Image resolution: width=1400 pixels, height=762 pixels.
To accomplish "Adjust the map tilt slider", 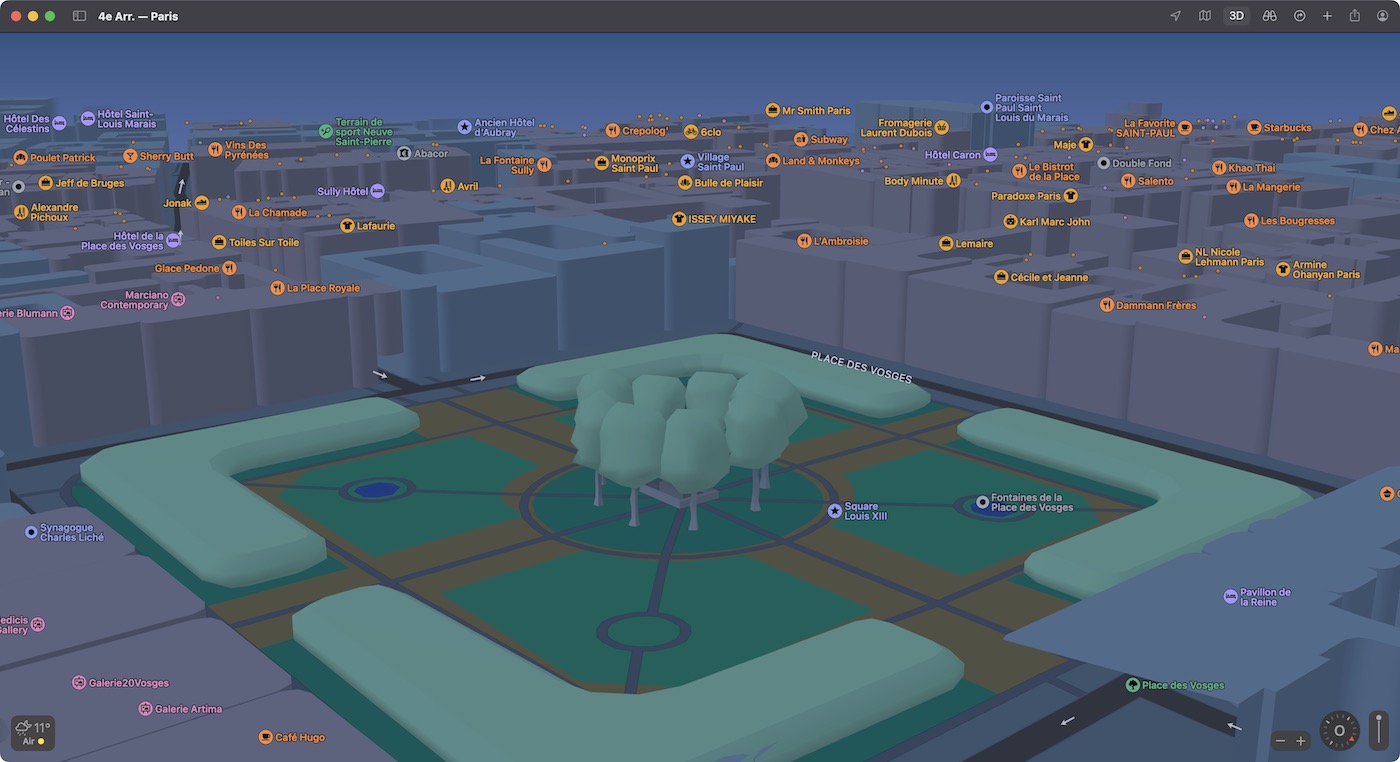I will [x=1380, y=731].
